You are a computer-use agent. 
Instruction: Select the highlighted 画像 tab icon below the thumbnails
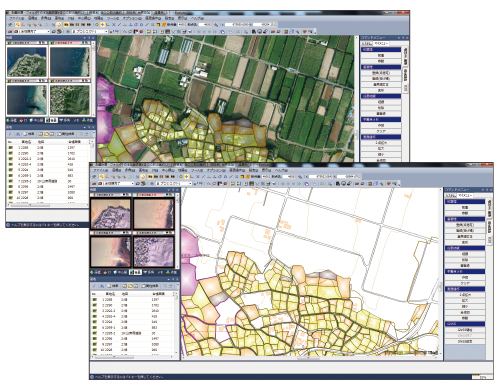coord(135,273)
